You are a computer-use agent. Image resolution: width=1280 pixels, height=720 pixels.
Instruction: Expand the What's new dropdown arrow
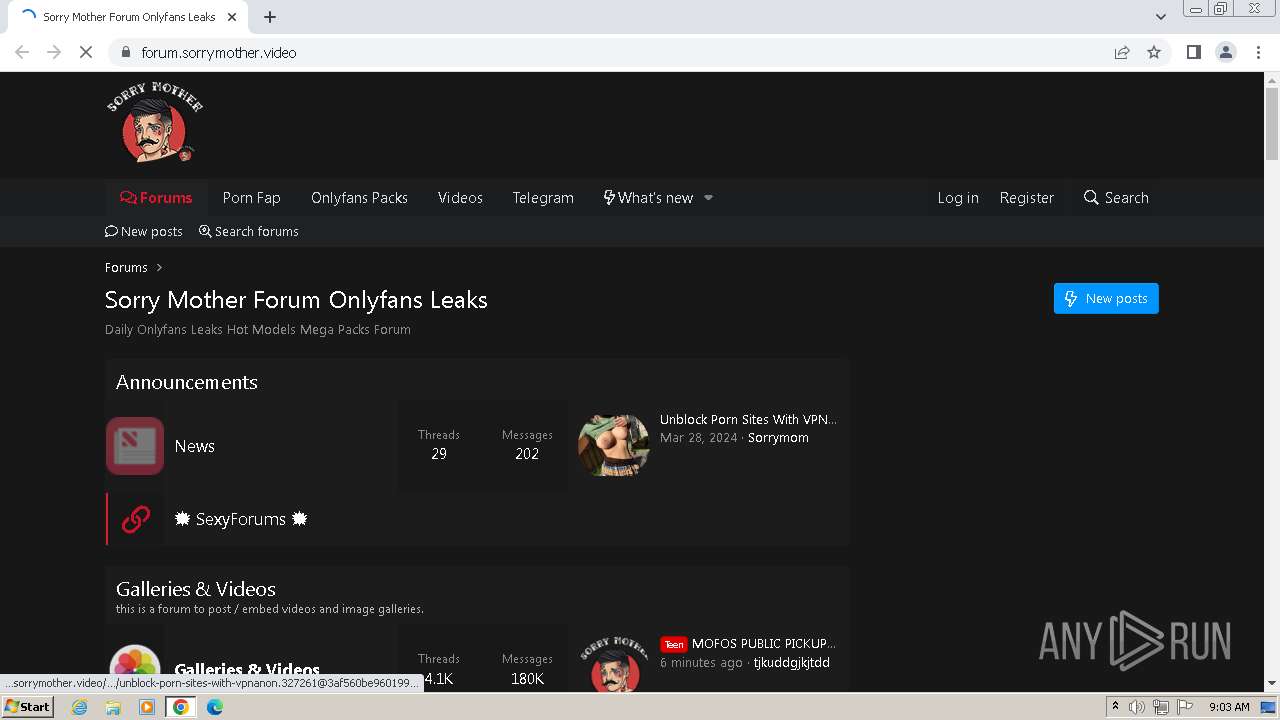point(709,198)
